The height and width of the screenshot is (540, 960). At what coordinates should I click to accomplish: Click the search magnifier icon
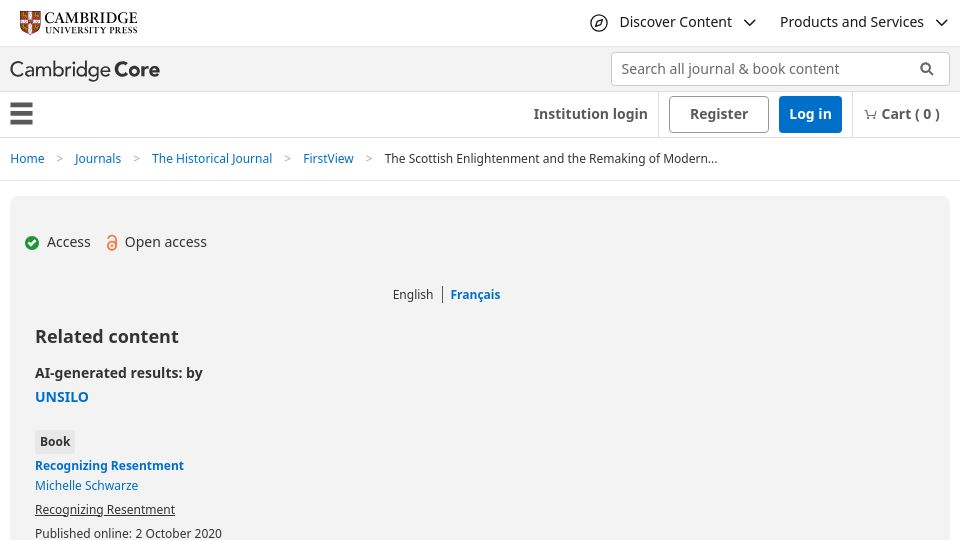pos(927,69)
